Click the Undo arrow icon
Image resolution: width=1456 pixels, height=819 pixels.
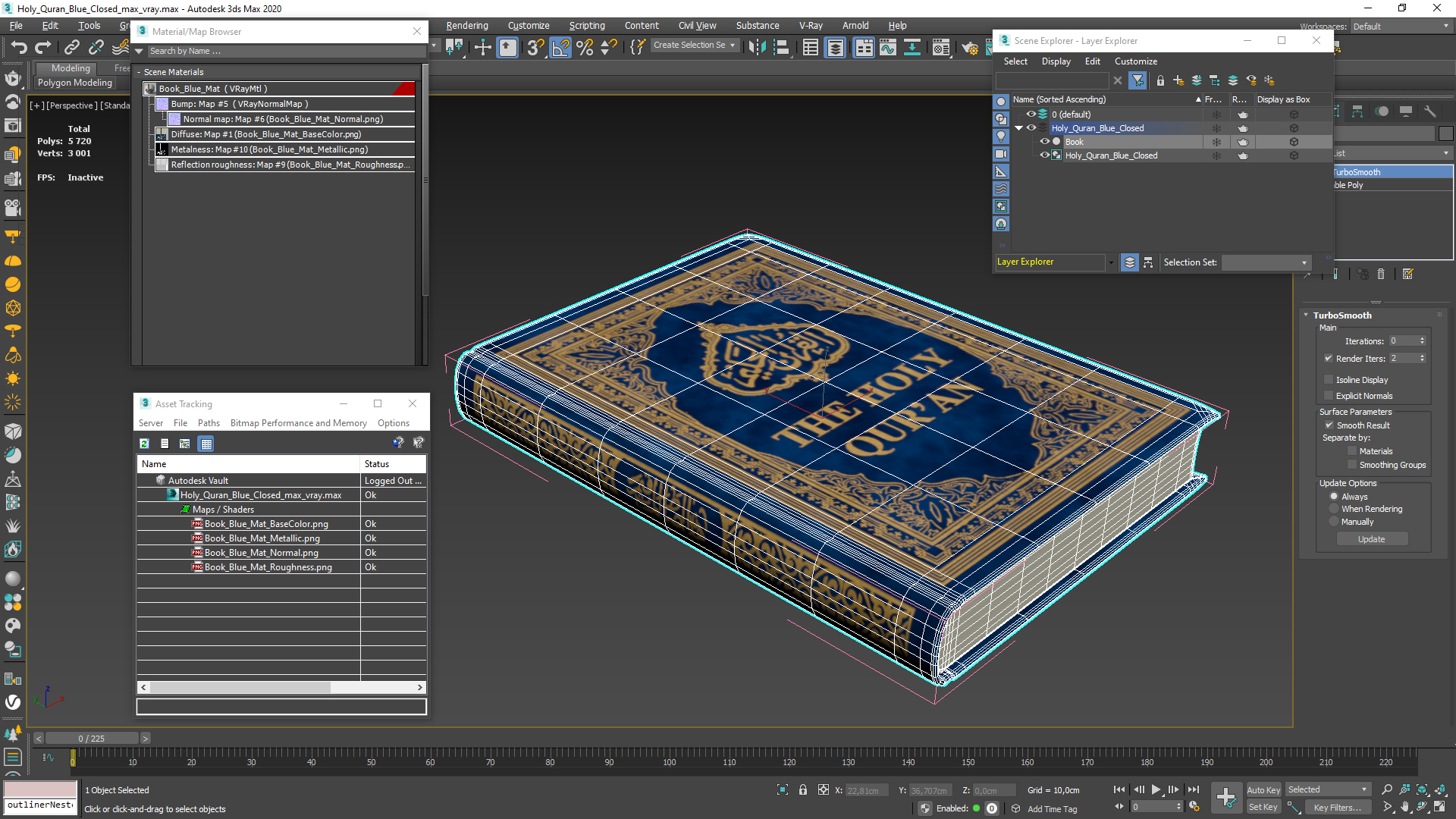[19, 48]
